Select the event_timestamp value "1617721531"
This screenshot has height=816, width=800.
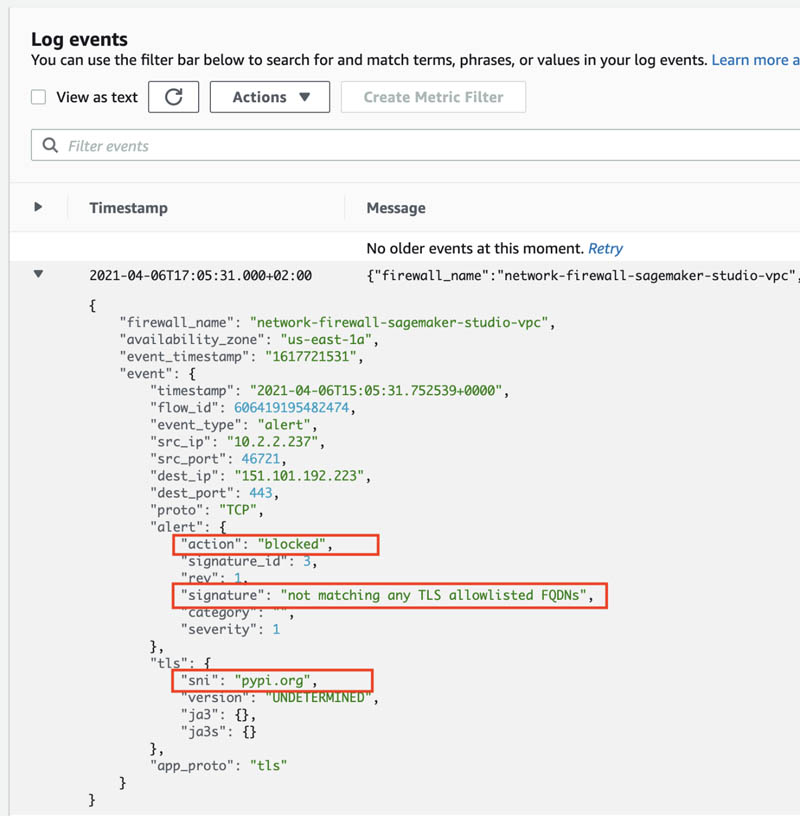(x=311, y=356)
